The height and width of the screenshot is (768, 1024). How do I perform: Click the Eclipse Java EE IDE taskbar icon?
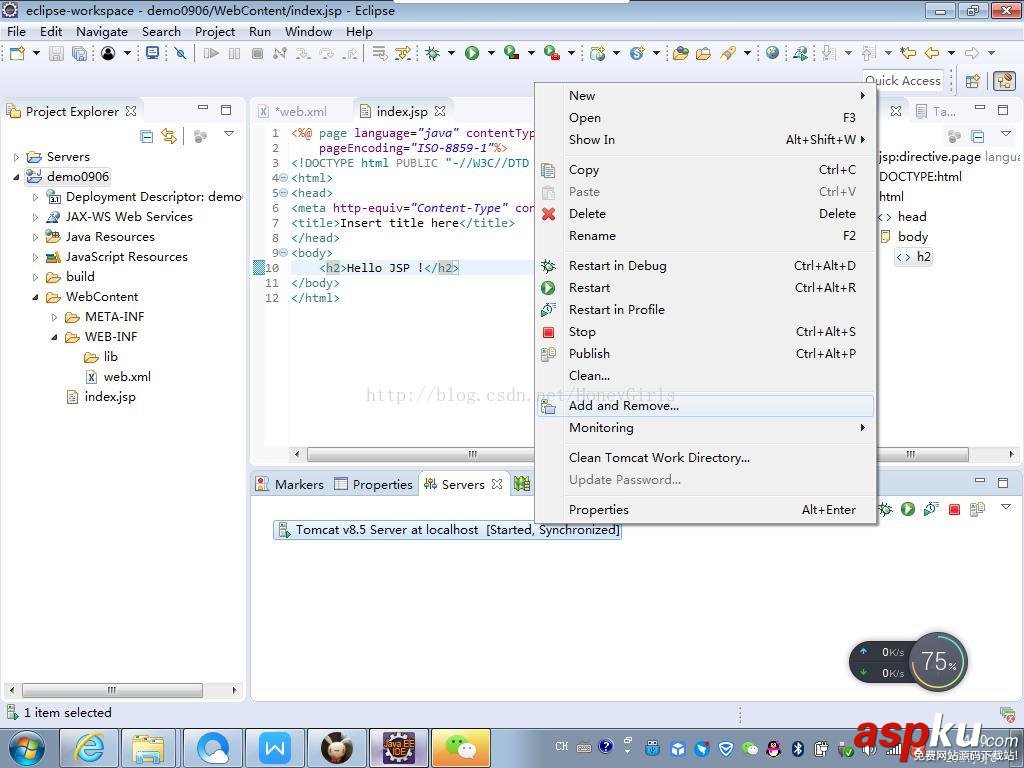398,748
